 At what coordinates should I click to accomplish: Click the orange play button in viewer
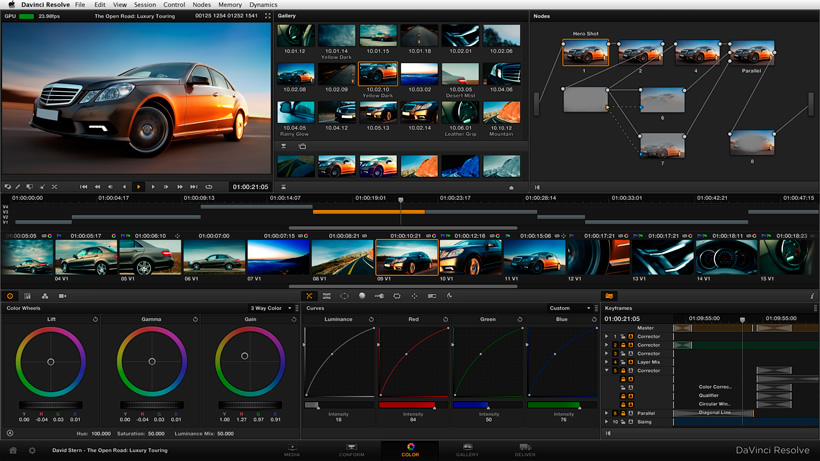[138, 187]
